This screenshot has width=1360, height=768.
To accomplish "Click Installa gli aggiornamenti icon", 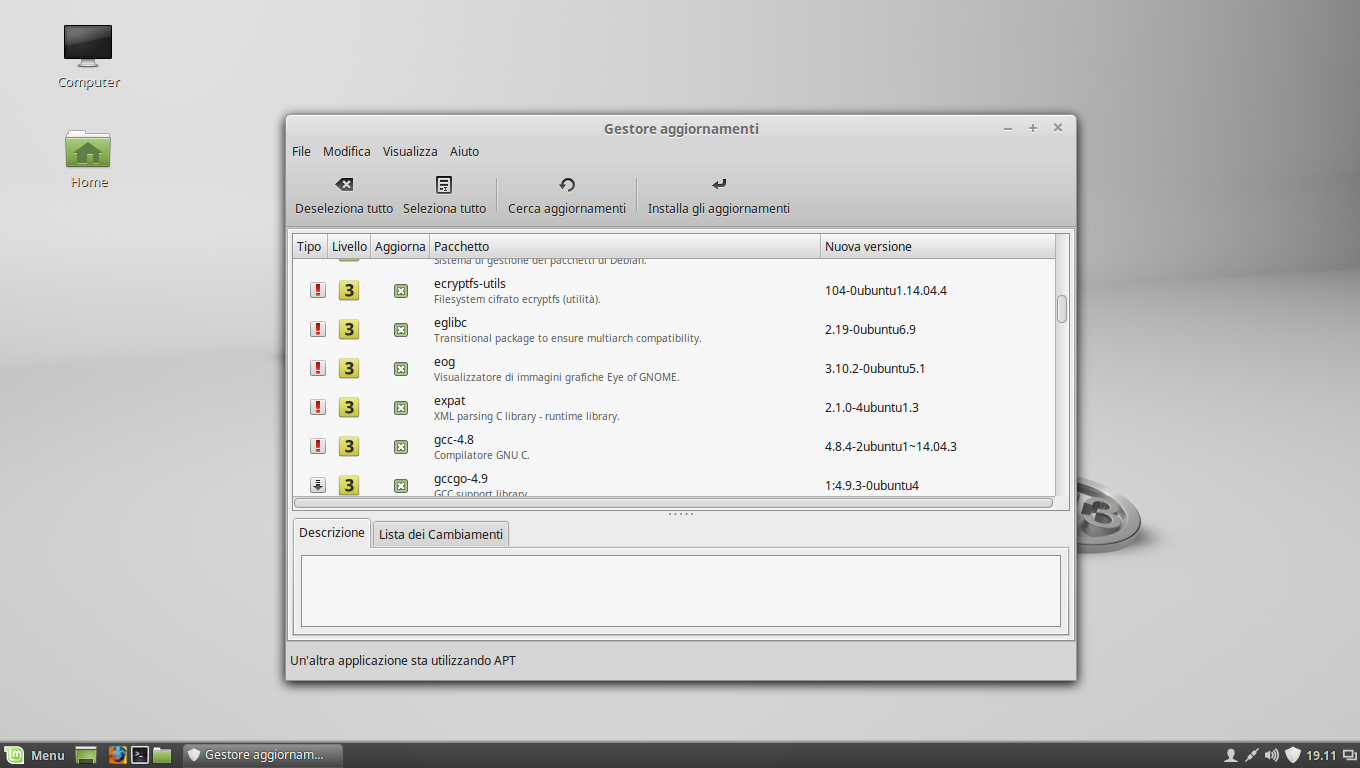I will coord(718,185).
